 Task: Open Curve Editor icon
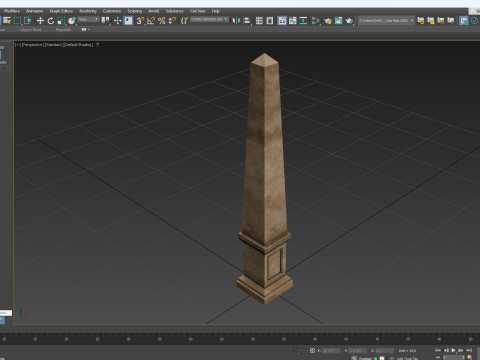click(293, 21)
